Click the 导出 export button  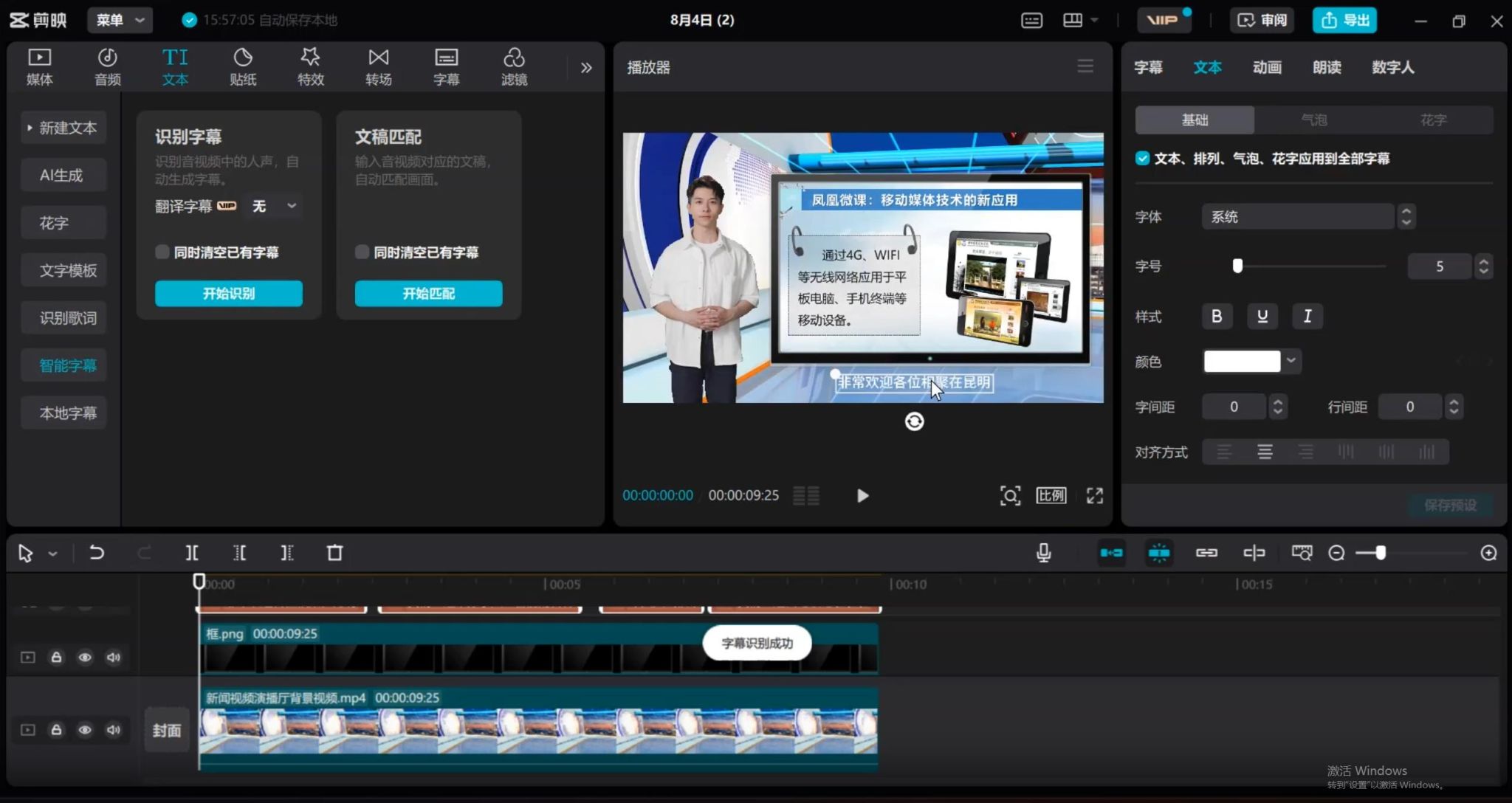[1344, 20]
